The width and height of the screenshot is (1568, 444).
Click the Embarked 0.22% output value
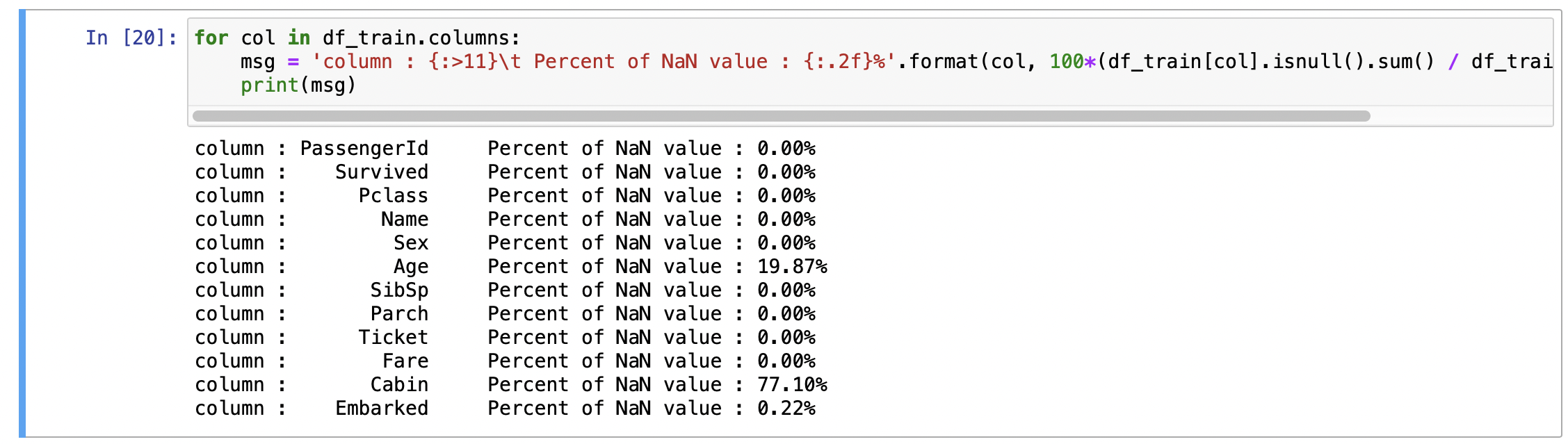coord(786,408)
